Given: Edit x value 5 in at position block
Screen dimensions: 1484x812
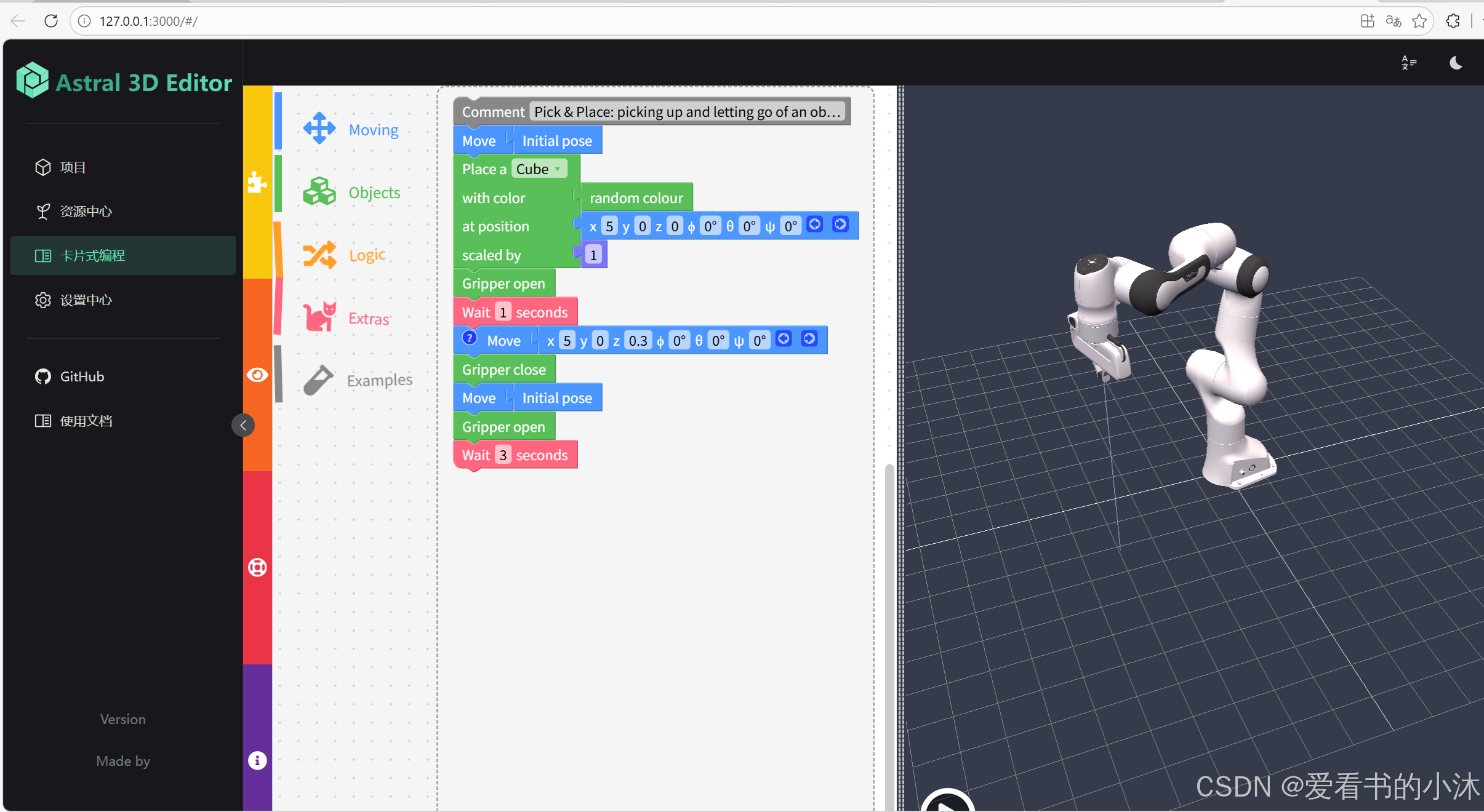Looking at the screenshot, I should pyautogui.click(x=609, y=226).
